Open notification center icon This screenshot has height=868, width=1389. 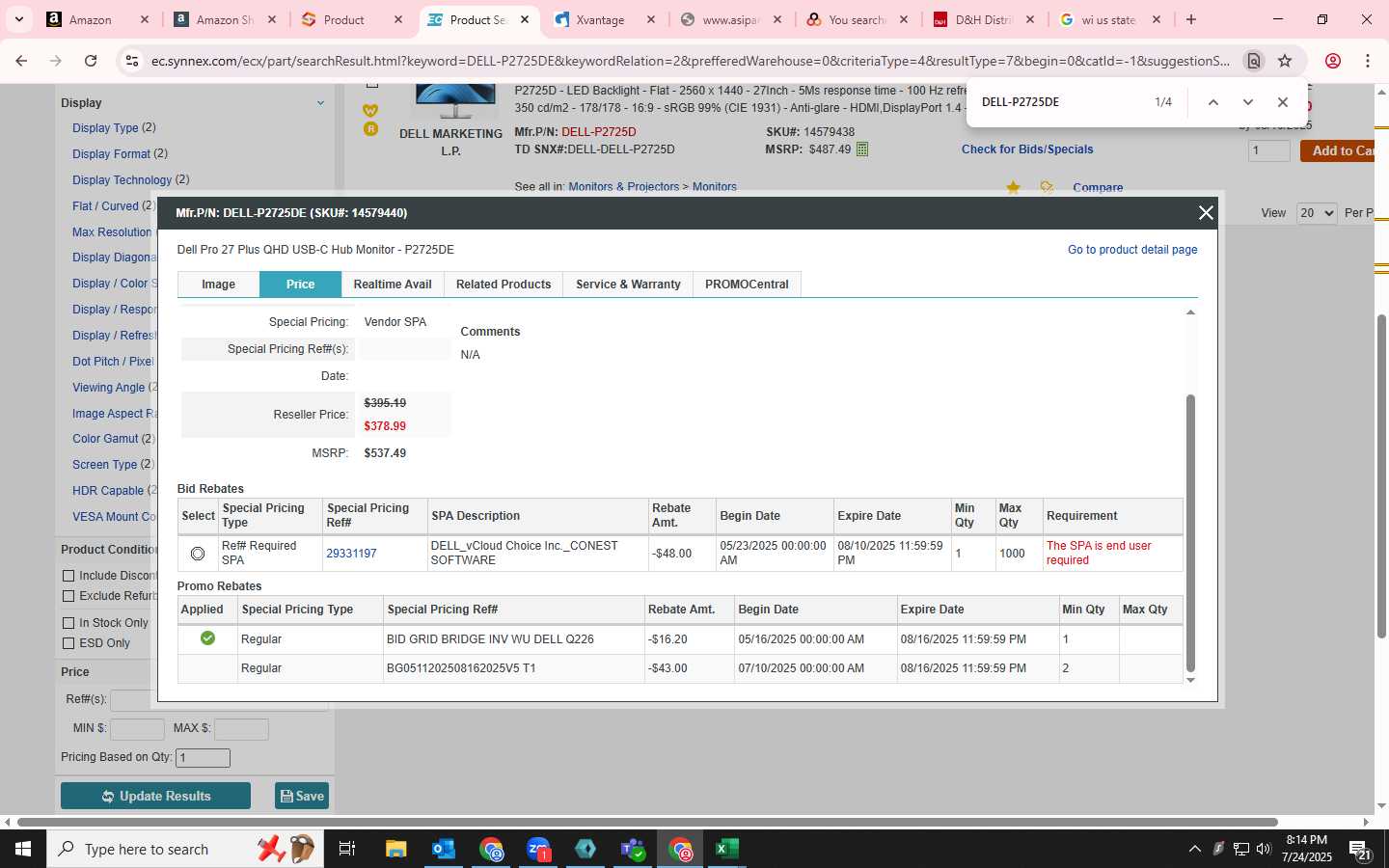[1360, 850]
